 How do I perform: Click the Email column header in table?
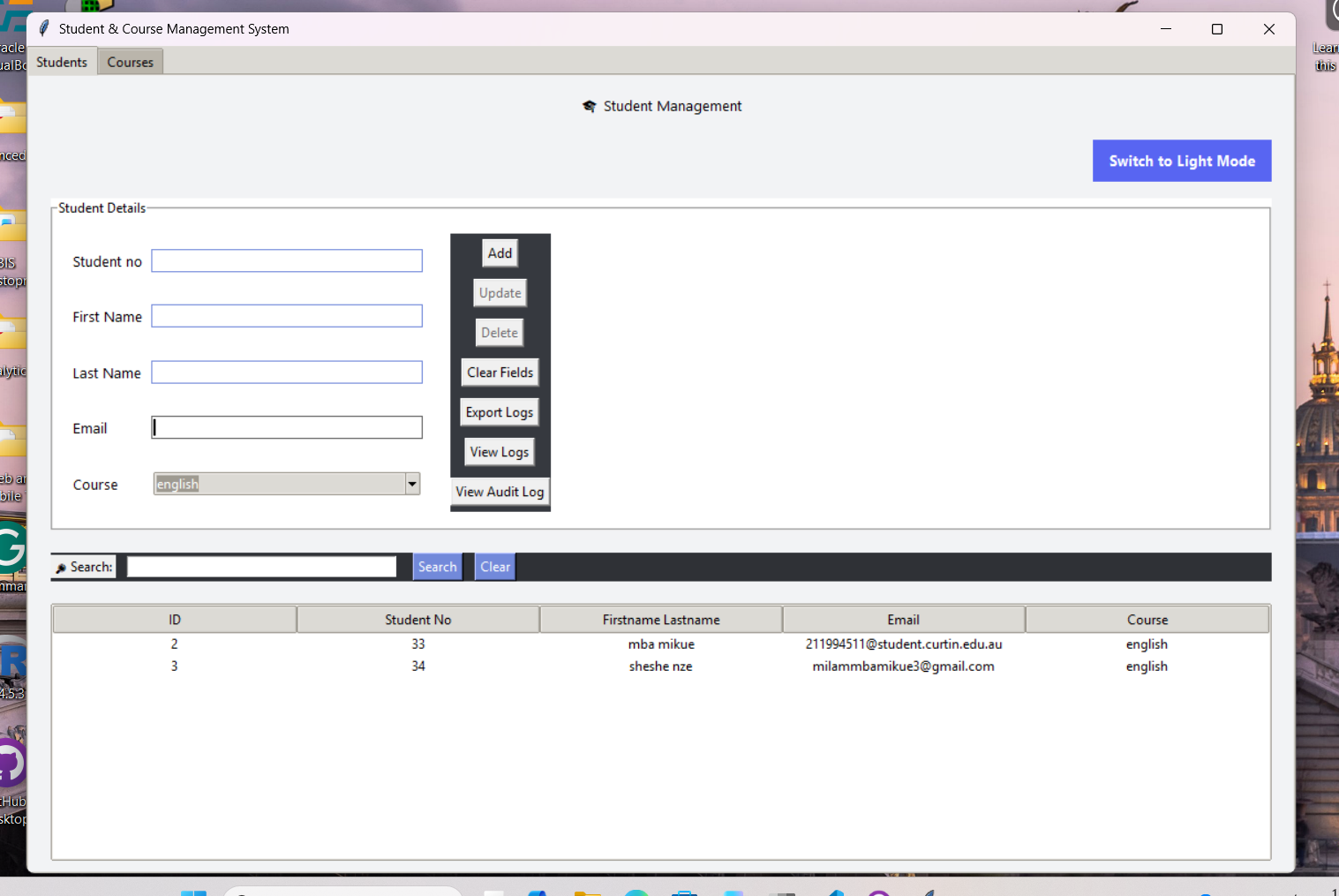[904, 620]
